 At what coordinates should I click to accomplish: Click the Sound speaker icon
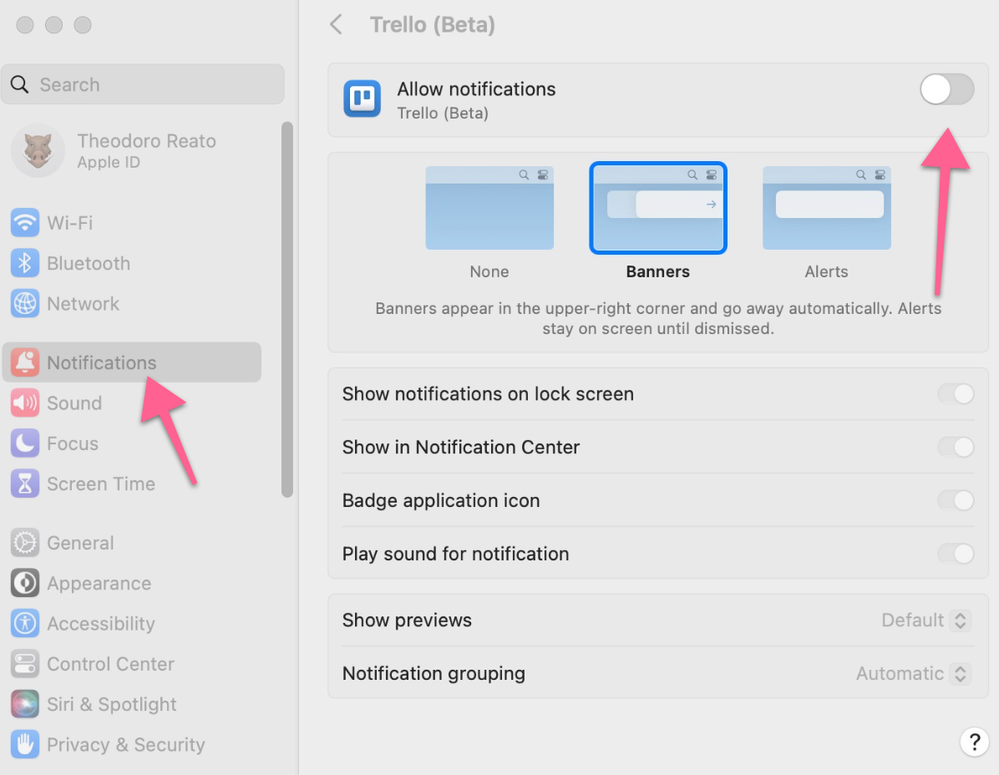(25, 403)
